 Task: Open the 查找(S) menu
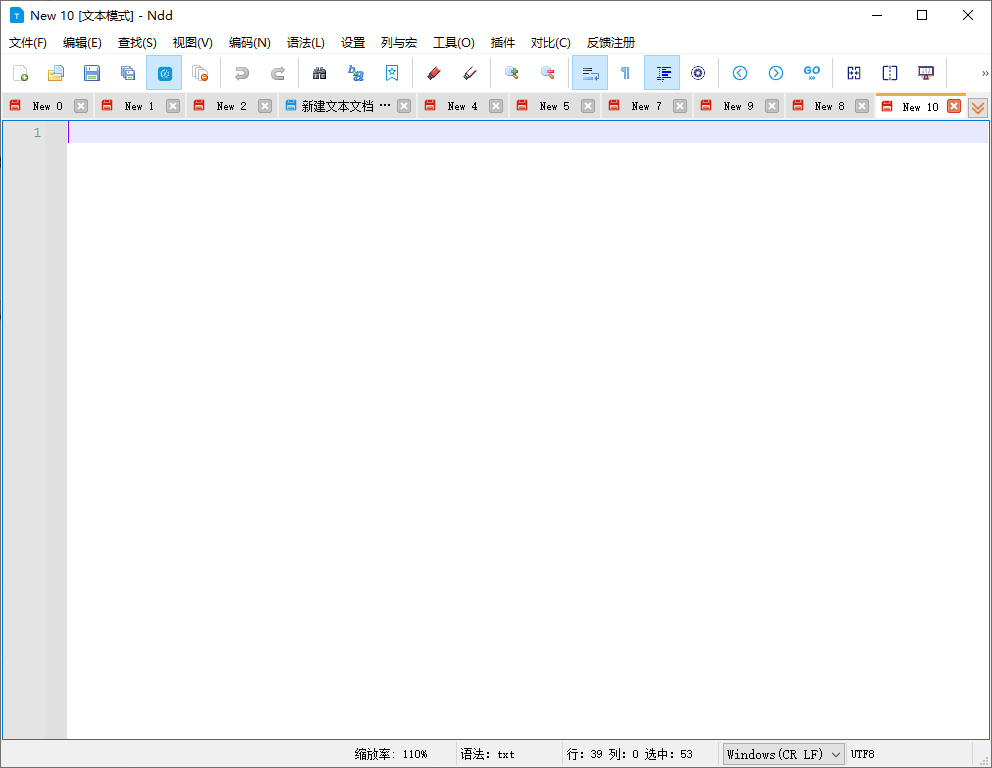[x=137, y=43]
